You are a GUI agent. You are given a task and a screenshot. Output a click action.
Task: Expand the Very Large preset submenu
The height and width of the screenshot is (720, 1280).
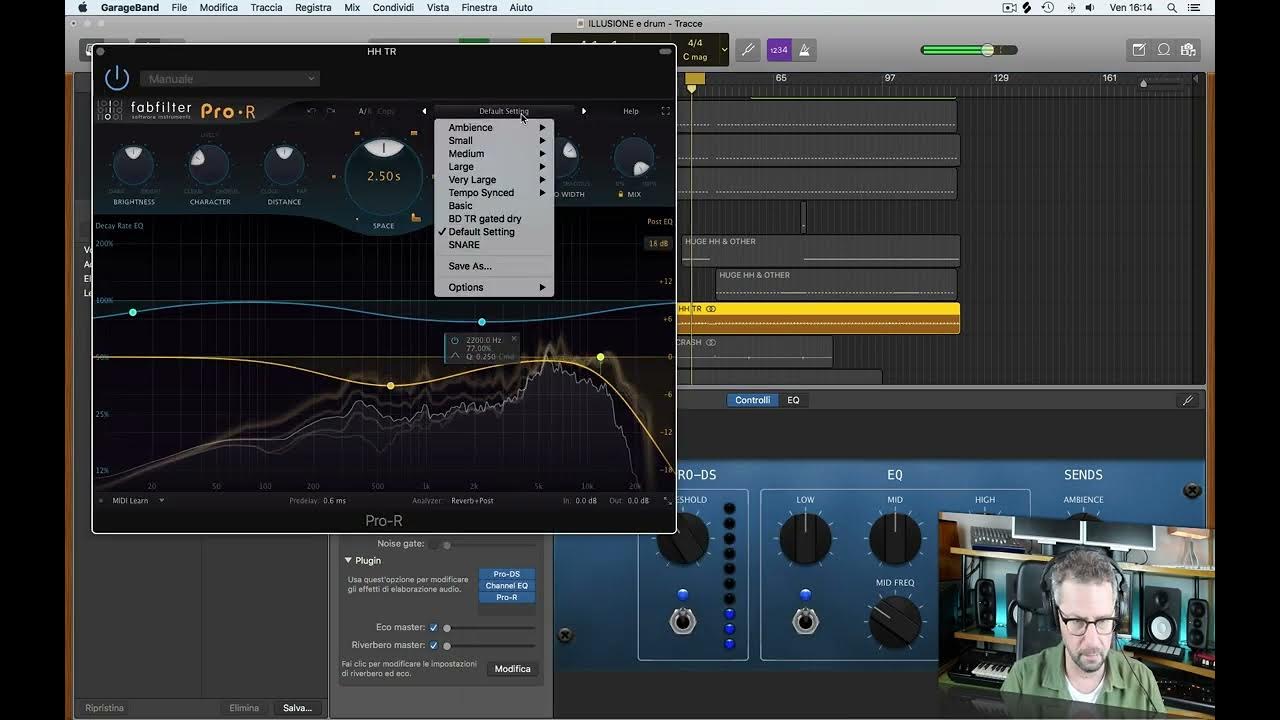494,180
